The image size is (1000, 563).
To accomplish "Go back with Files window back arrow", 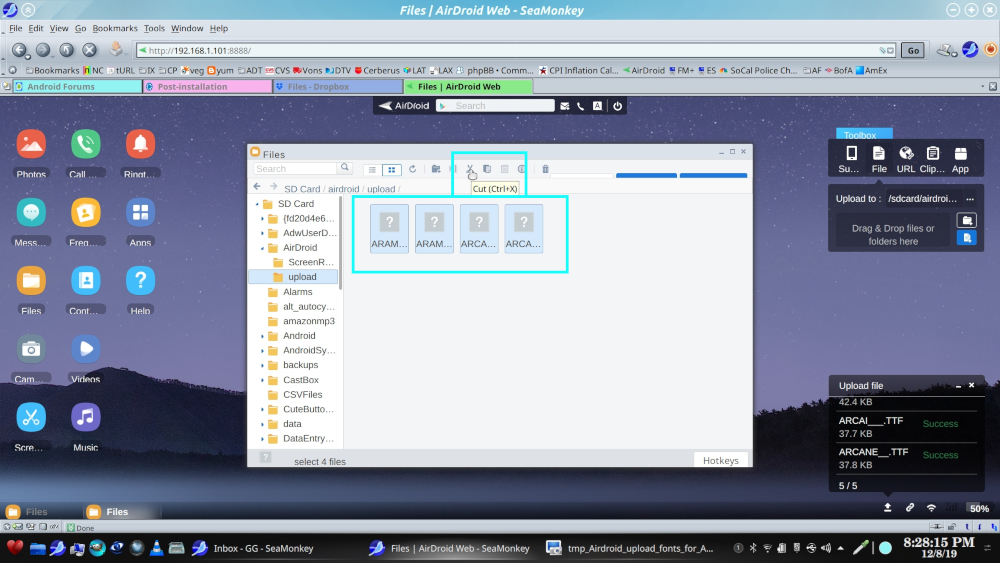I will (257, 187).
